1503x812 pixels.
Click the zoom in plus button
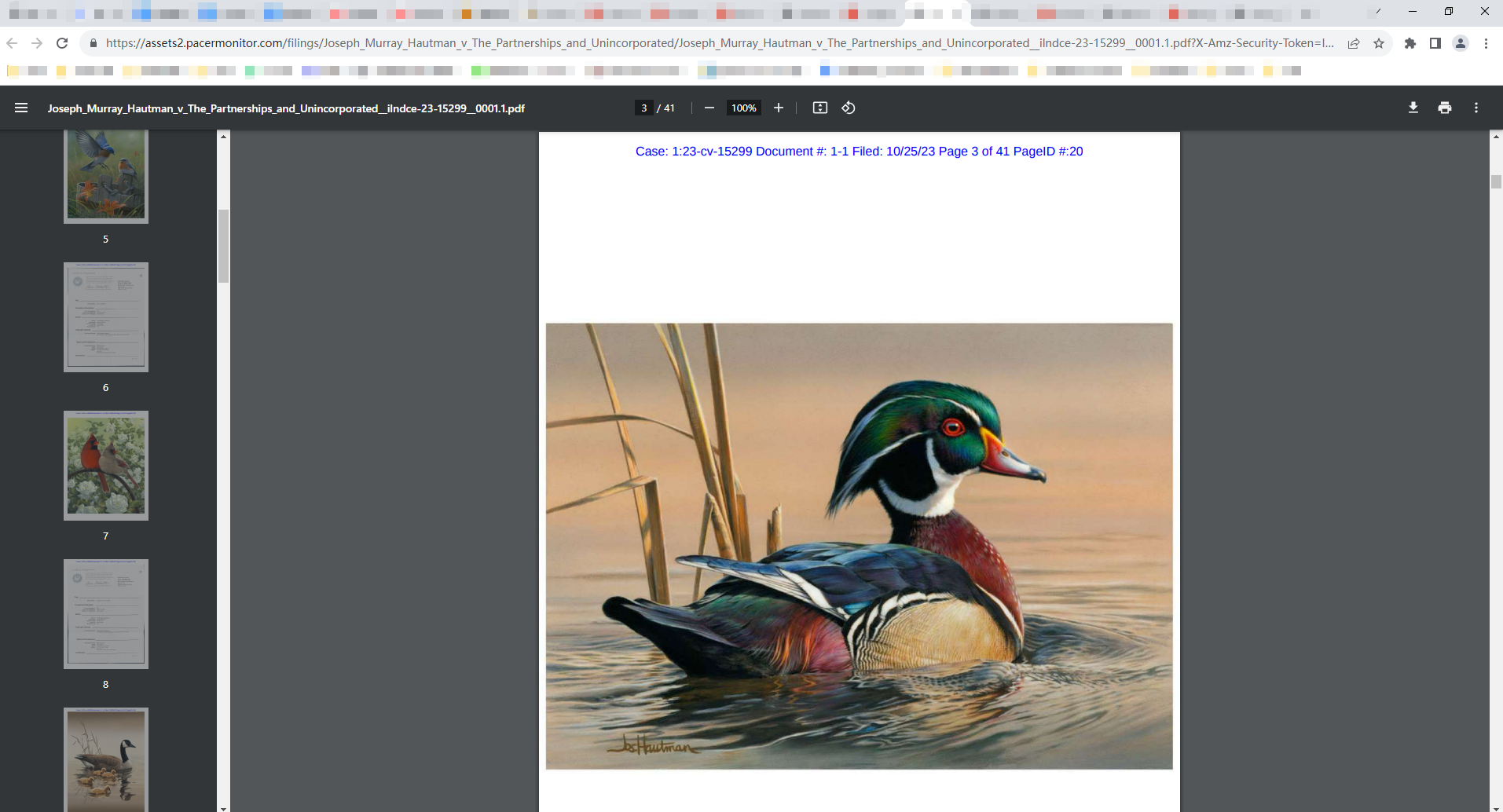(779, 108)
